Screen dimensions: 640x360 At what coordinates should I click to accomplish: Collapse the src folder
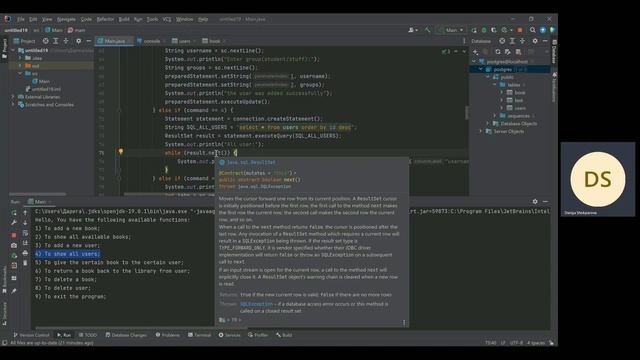(x=20, y=73)
